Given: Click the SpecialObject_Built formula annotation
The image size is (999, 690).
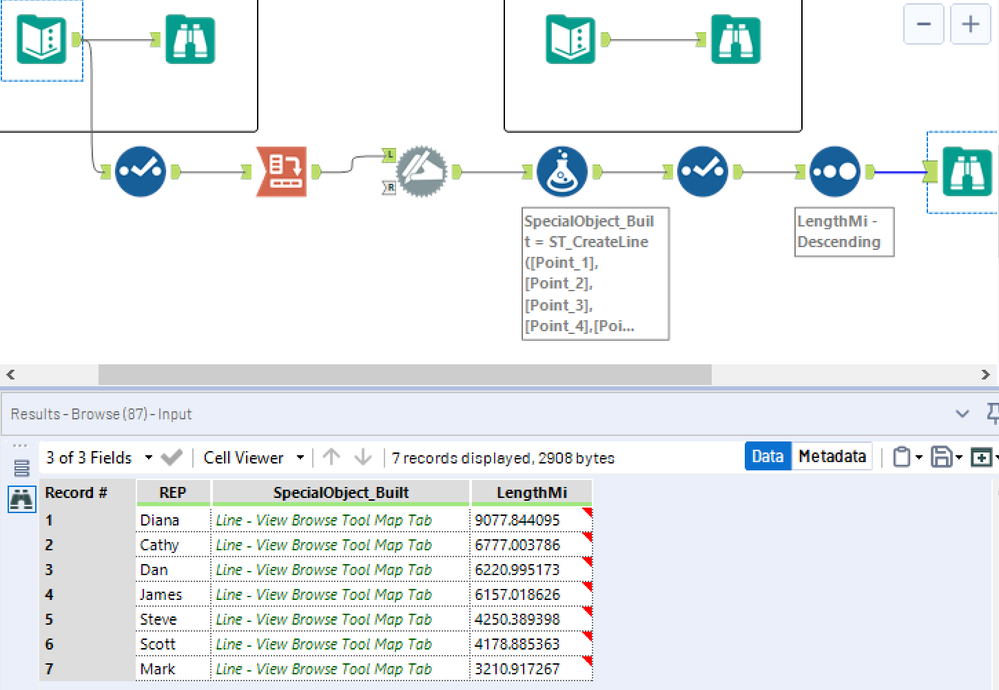Looking at the screenshot, I should pyautogui.click(x=595, y=273).
